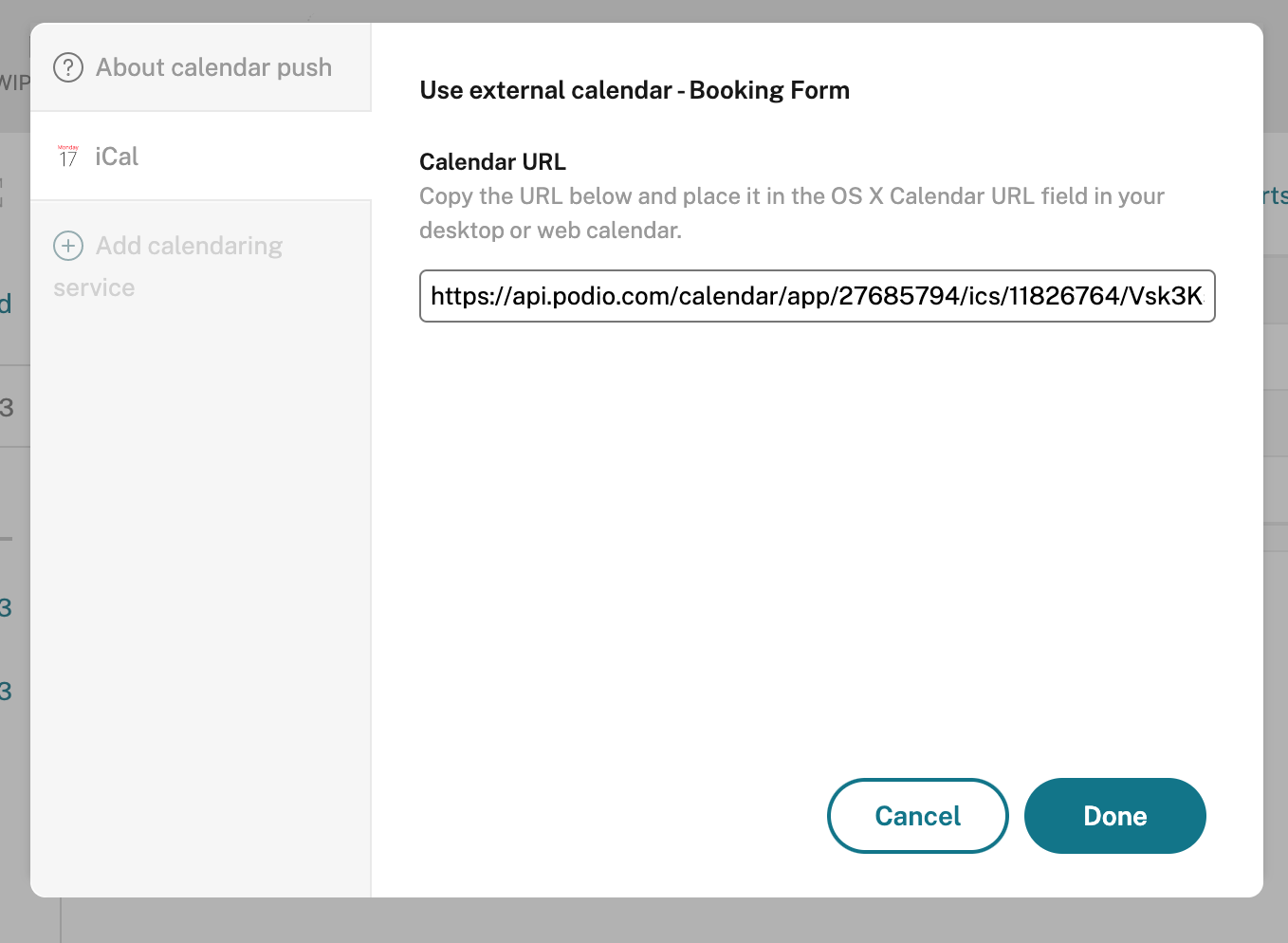Focus the Calendar URL text field
The width and height of the screenshot is (1288, 943).
point(818,296)
